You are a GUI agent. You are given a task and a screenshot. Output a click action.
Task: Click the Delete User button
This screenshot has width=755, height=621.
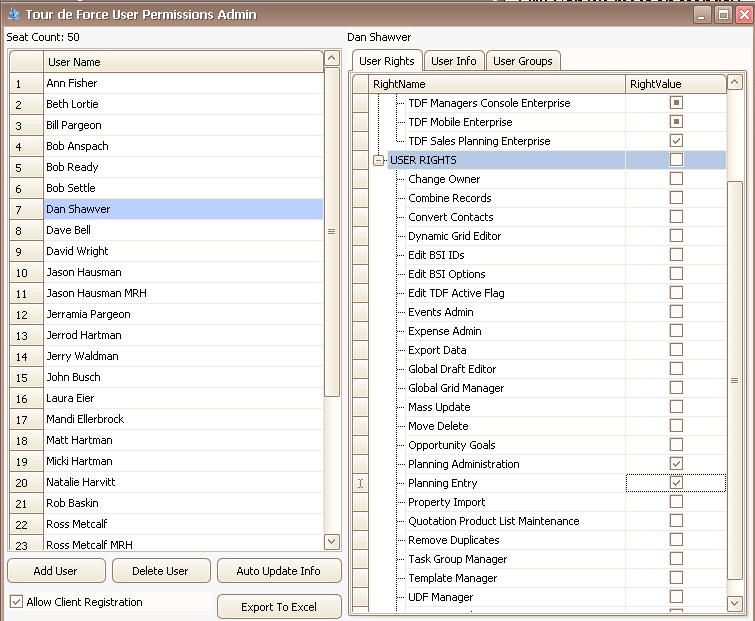[x=161, y=571]
